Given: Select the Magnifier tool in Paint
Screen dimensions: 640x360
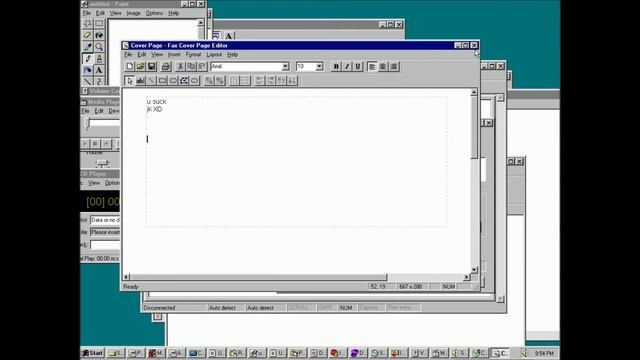Looking at the screenshot, I should [x=99, y=47].
